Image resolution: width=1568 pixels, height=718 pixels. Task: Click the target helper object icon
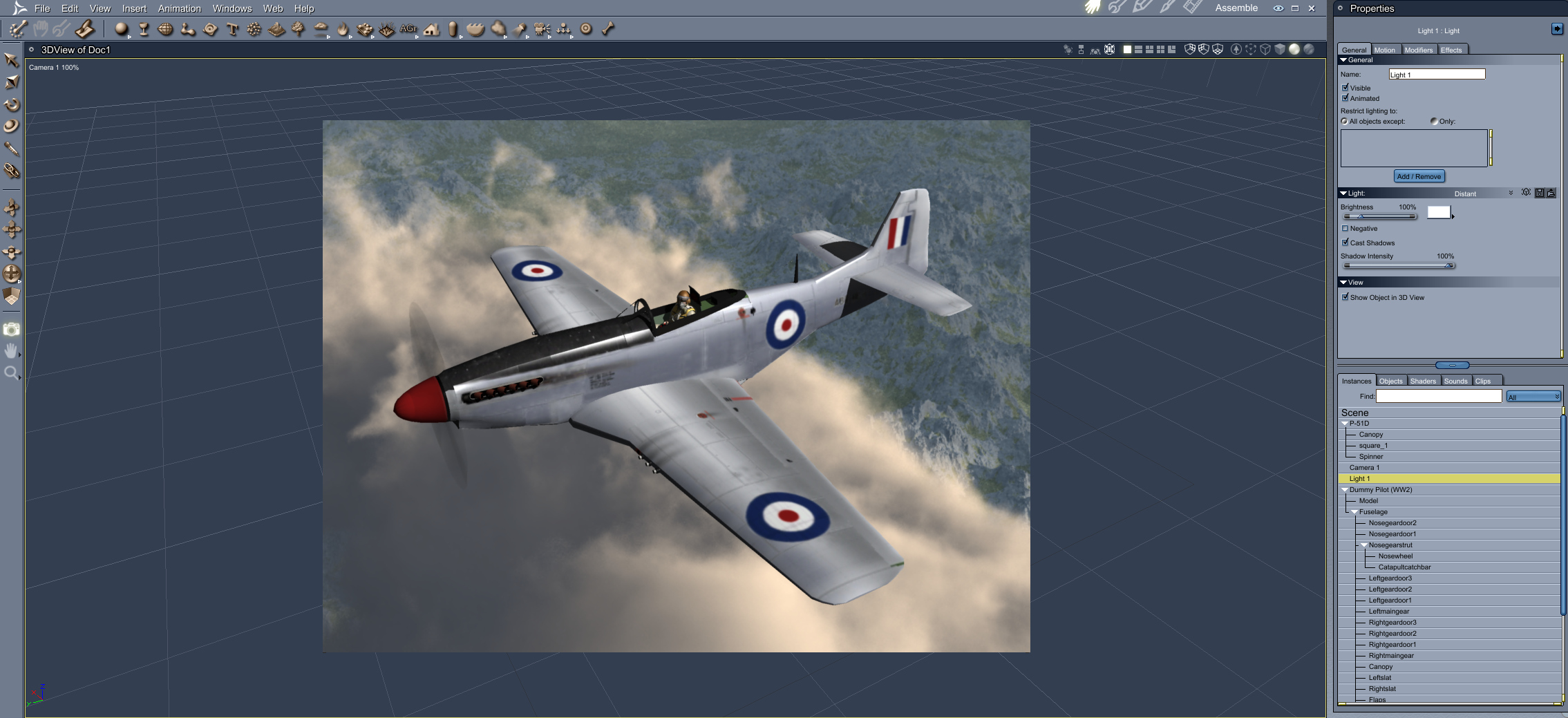point(586,29)
